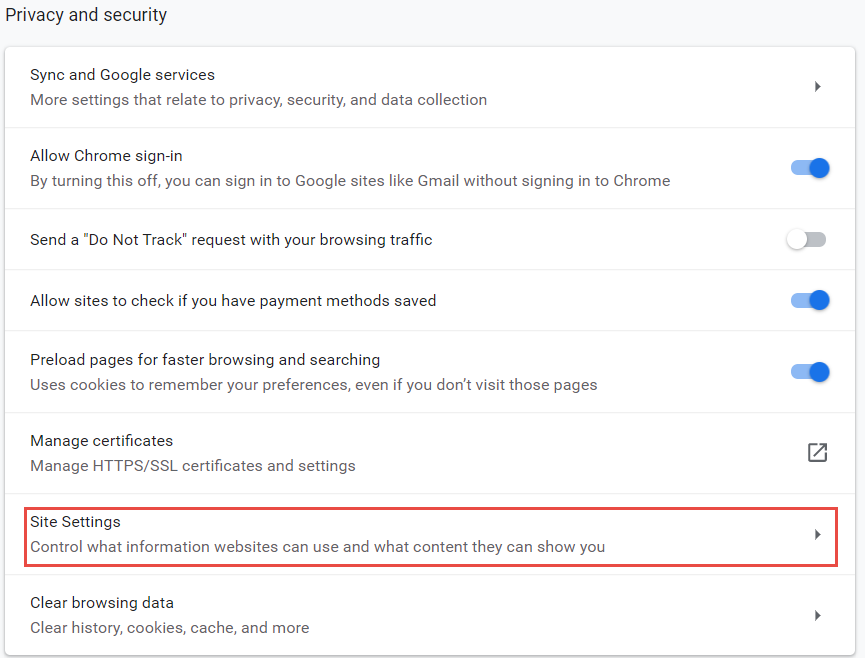Screen dimensions: 865x658
Task: Disable payment methods check toggle
Action: pyautogui.click(x=810, y=300)
